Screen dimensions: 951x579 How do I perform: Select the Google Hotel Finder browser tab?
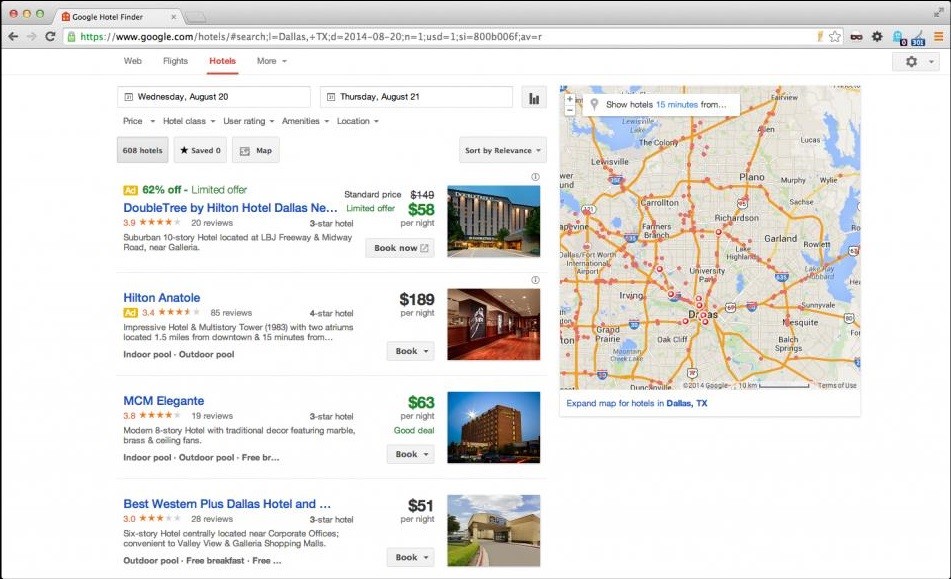119,17
